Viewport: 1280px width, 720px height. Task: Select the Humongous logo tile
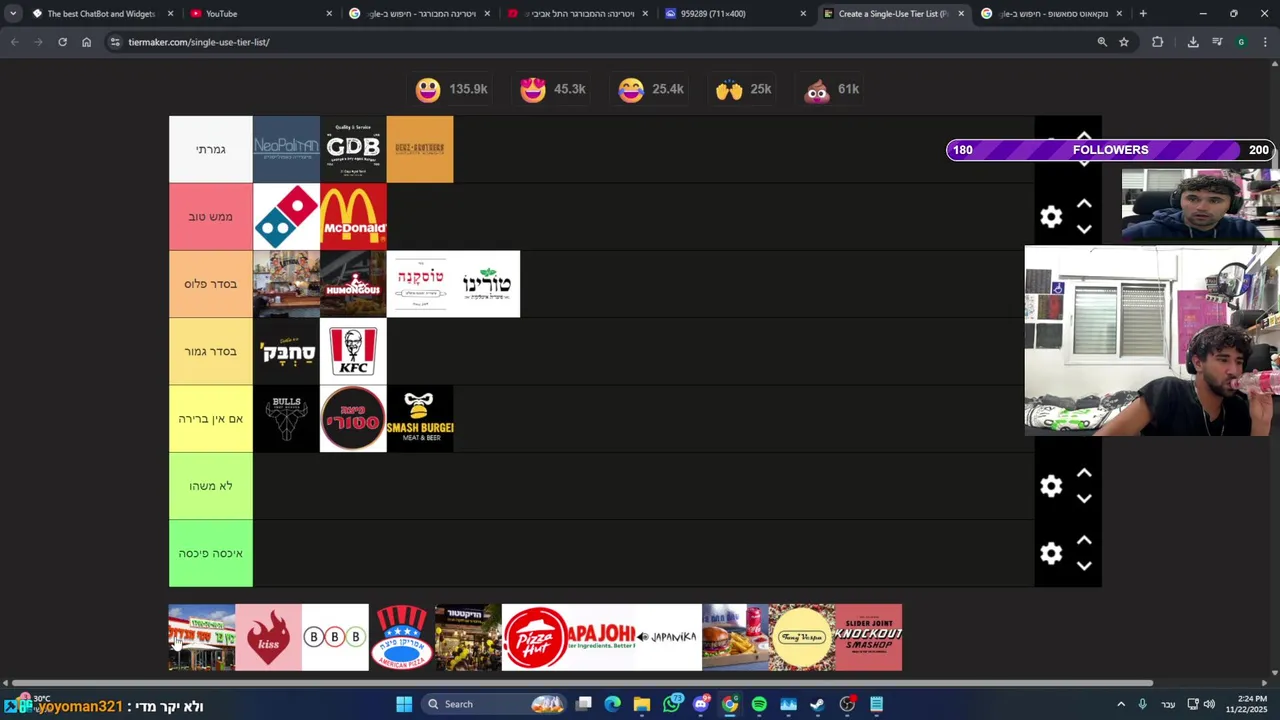click(x=353, y=284)
